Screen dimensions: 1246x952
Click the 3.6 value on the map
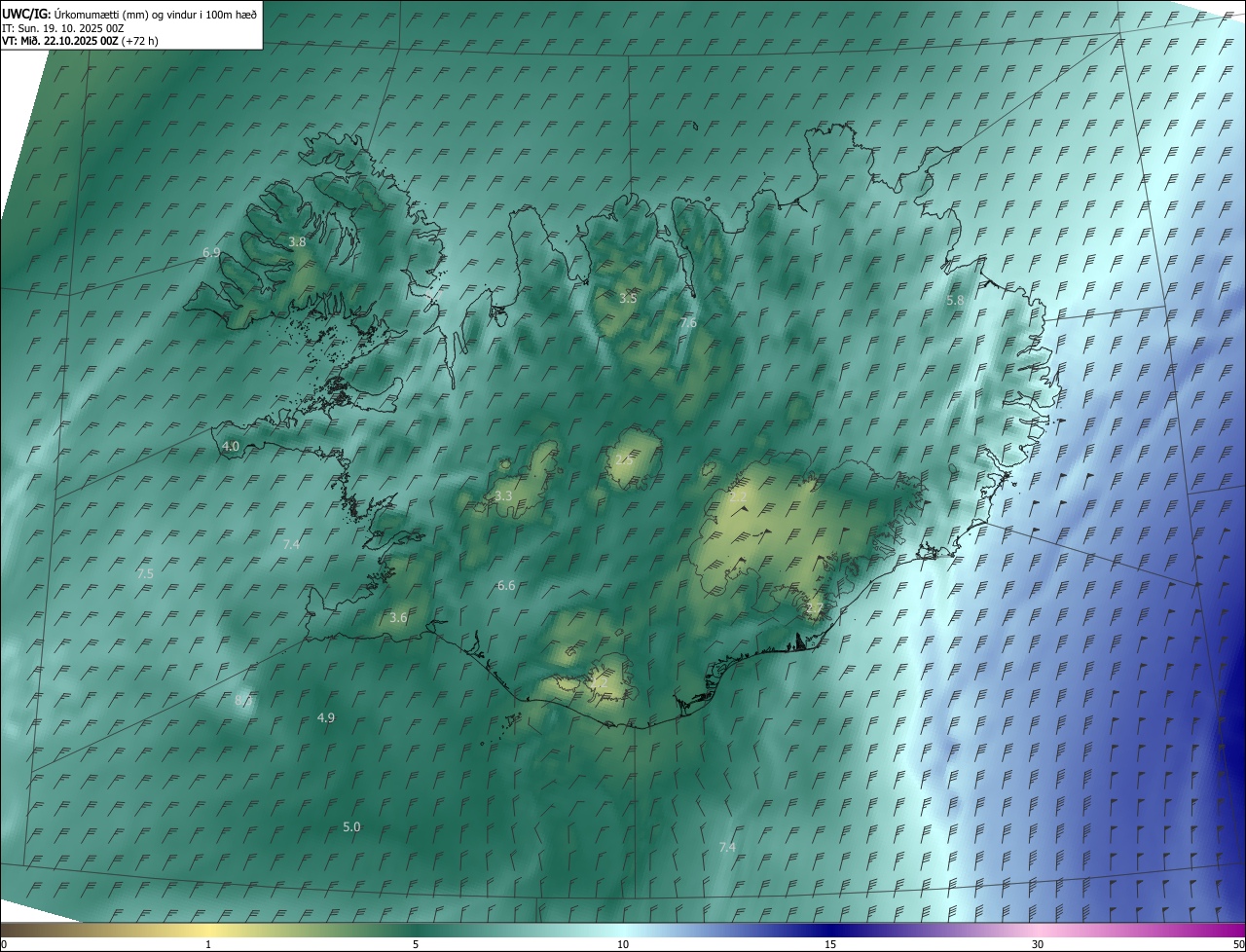coord(398,618)
